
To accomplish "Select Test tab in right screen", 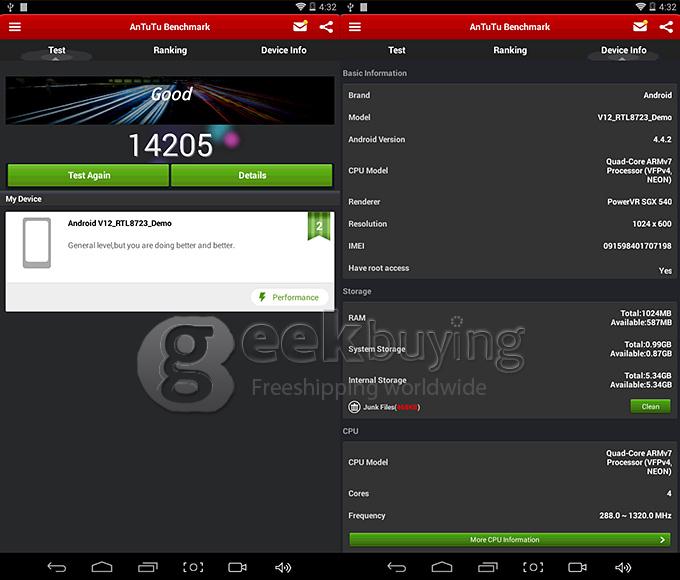I will click(x=397, y=50).
